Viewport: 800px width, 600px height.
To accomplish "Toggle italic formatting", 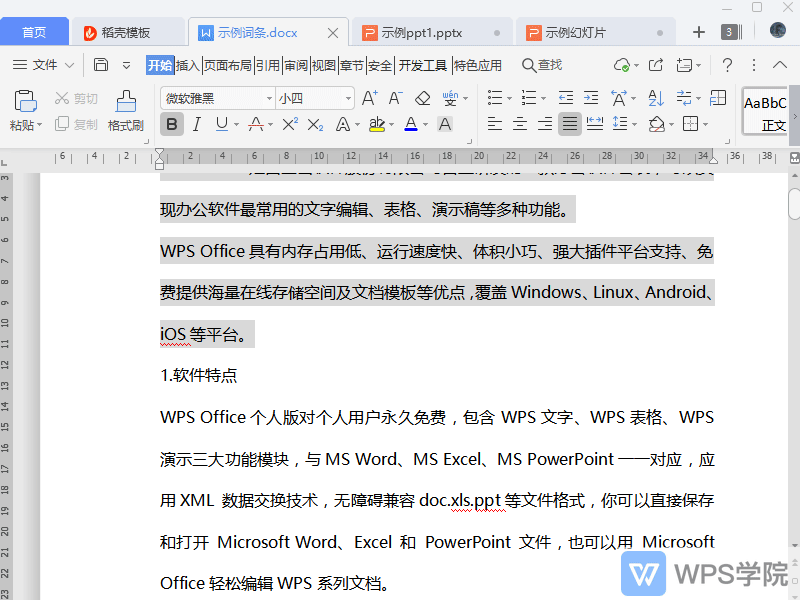I will [197, 125].
